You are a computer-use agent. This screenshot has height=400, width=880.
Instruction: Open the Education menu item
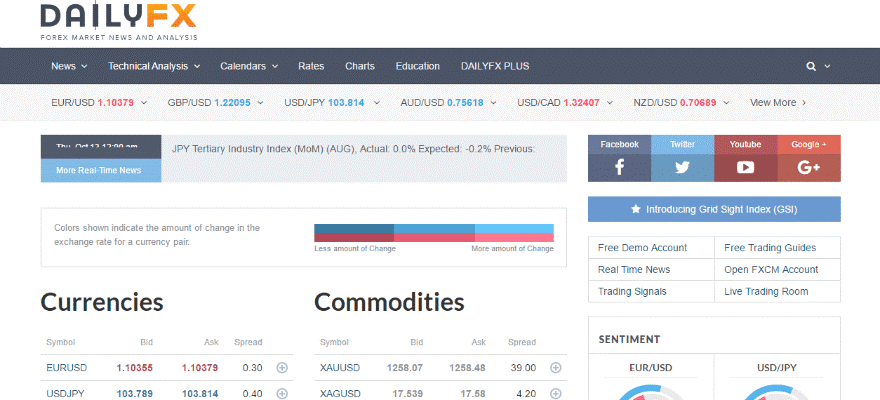[x=417, y=67]
